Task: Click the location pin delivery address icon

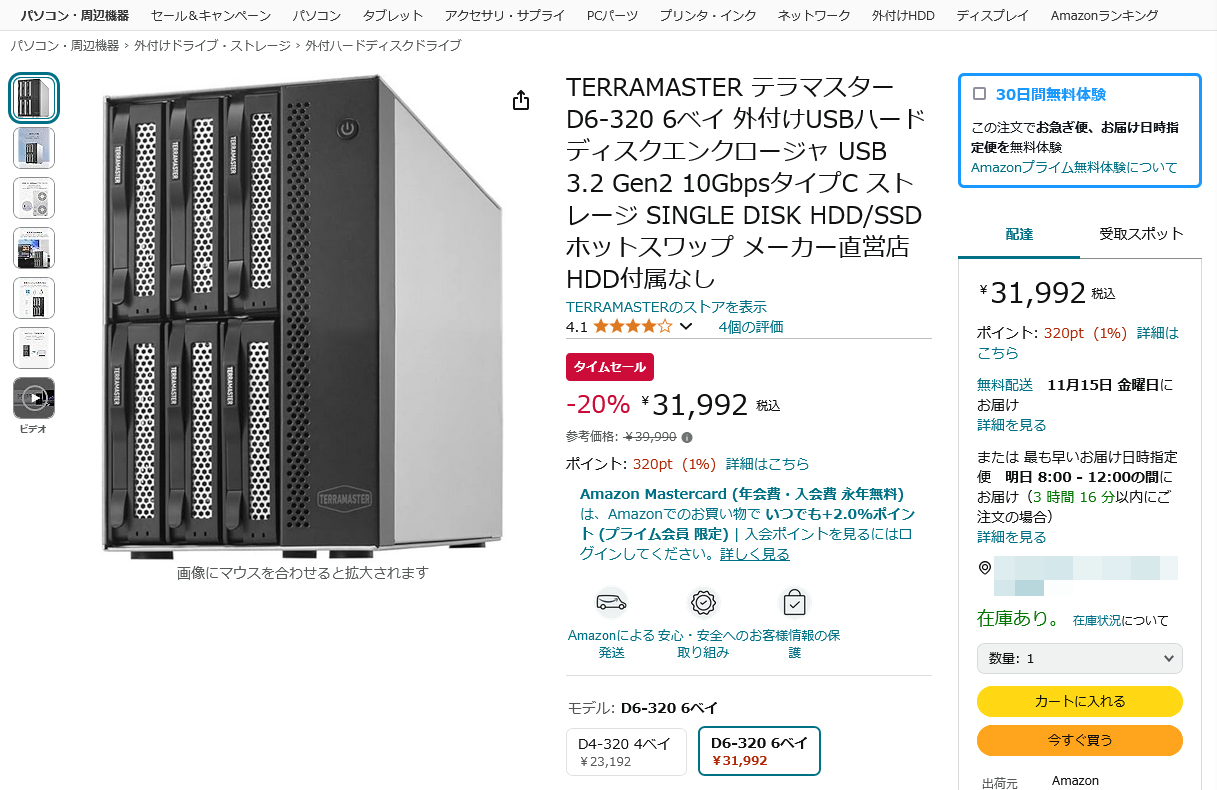Action: [985, 568]
